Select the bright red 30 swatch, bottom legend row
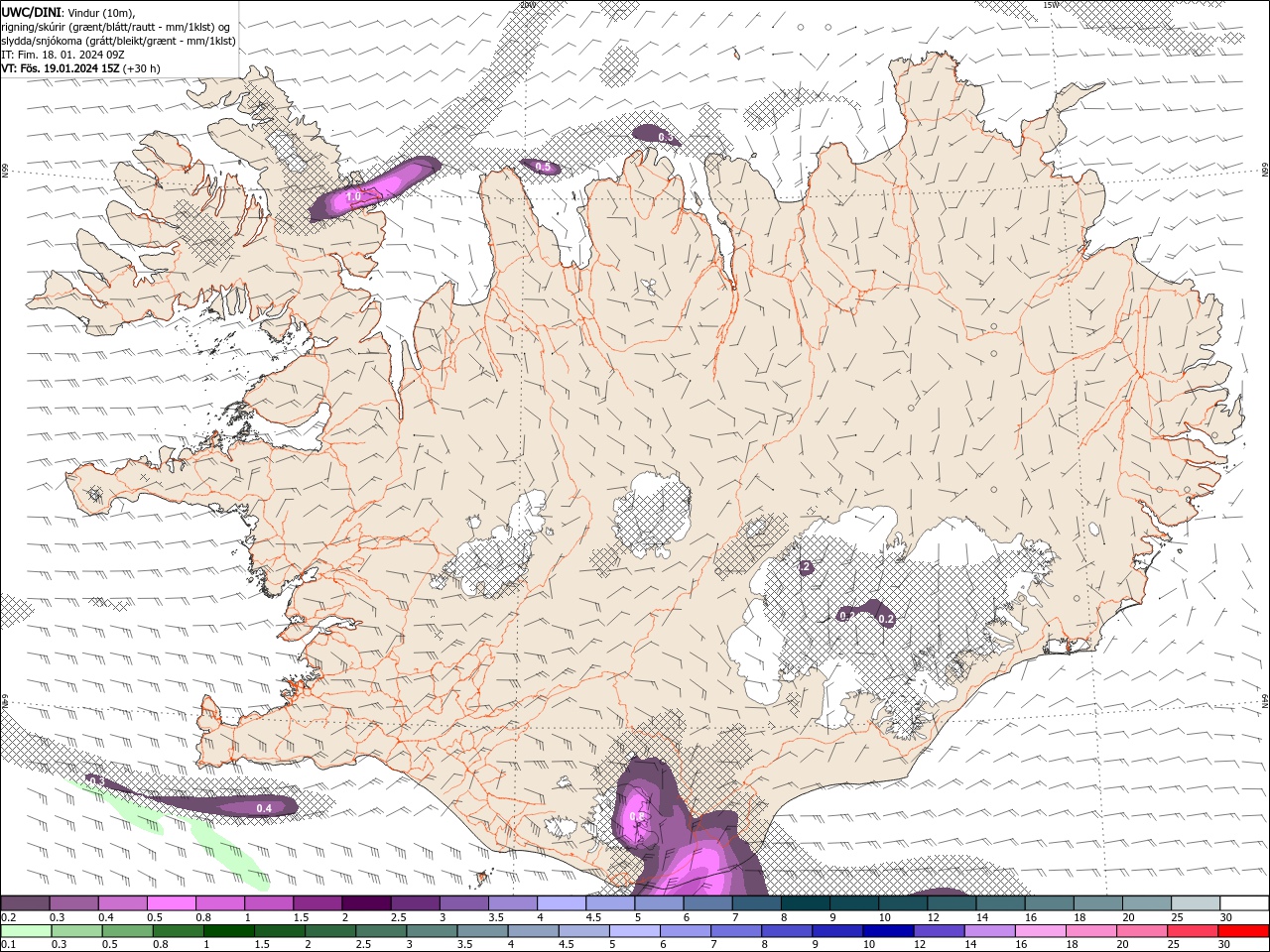The width and height of the screenshot is (1270, 952). (1243, 931)
